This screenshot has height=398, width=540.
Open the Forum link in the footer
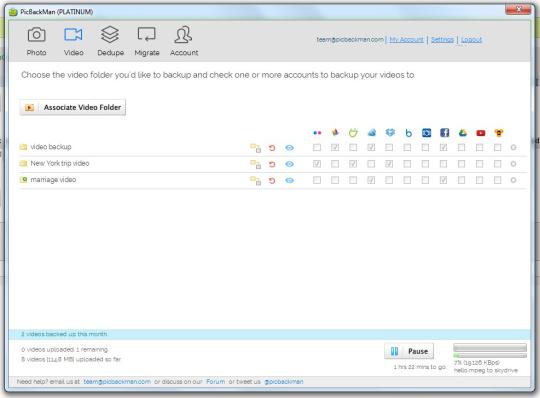tap(216, 381)
